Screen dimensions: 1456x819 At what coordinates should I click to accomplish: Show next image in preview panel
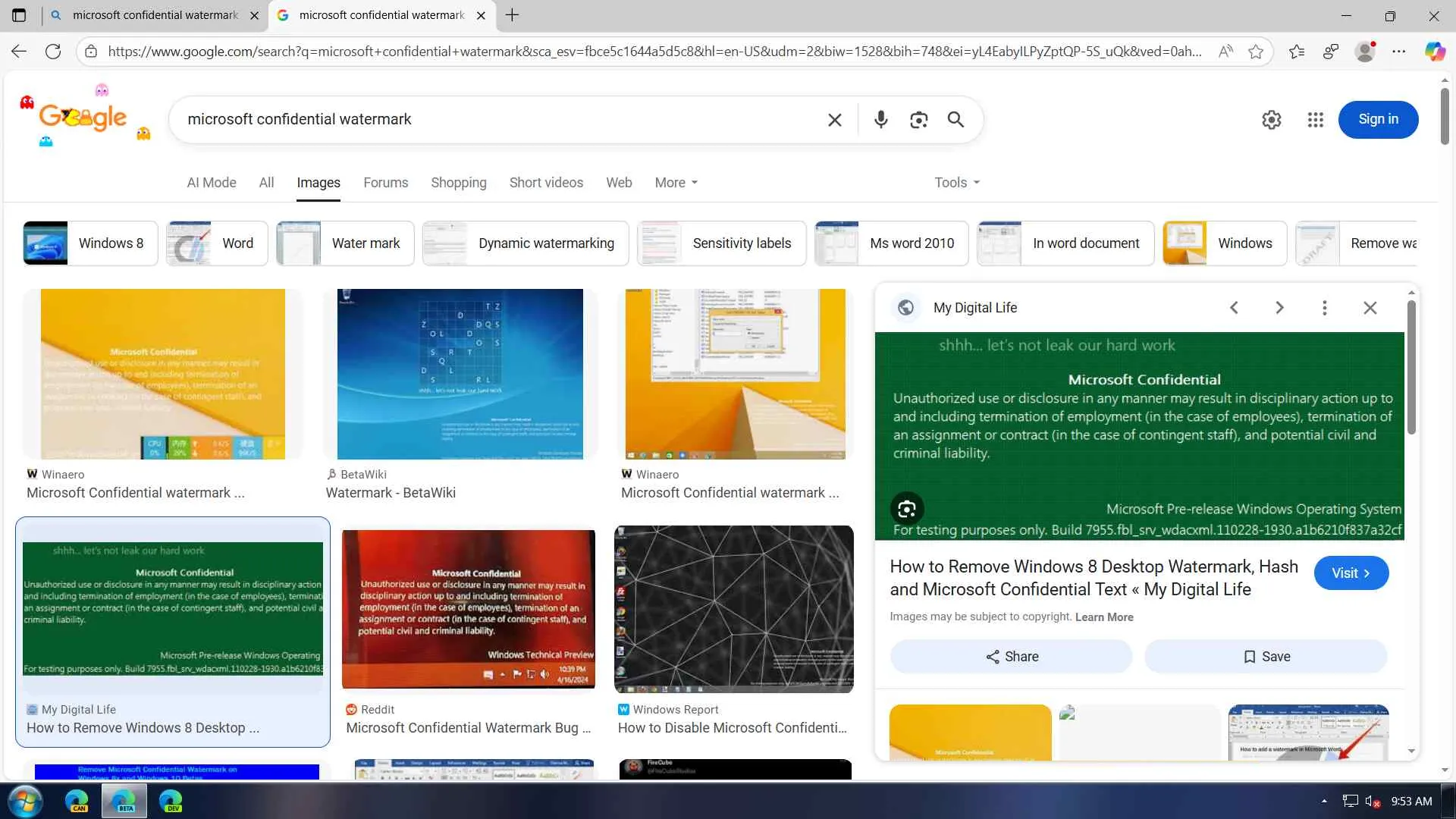coord(1279,308)
